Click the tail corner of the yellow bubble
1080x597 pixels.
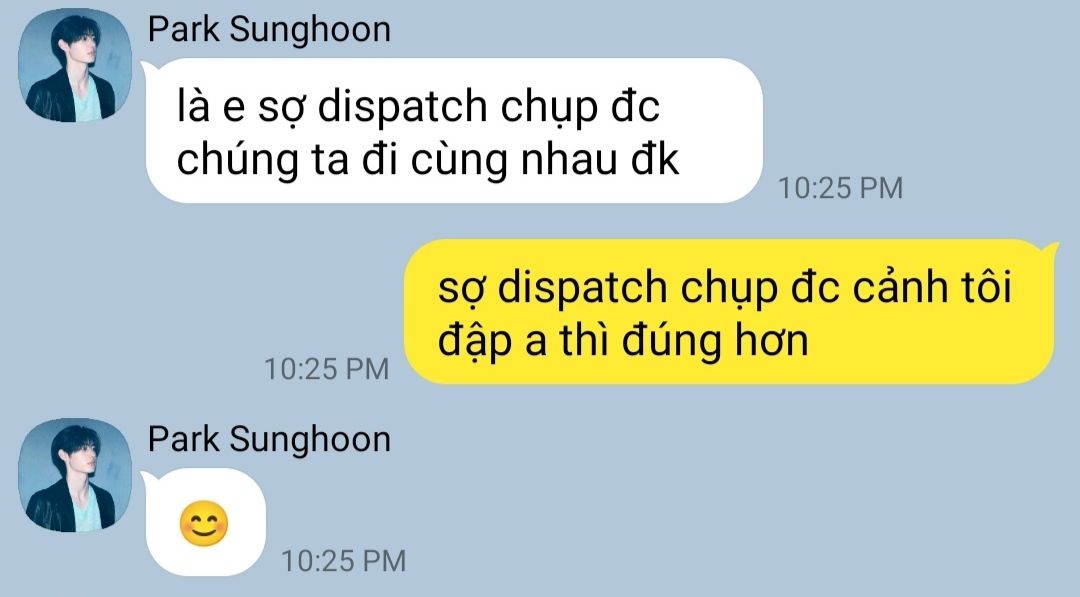click(1050, 248)
